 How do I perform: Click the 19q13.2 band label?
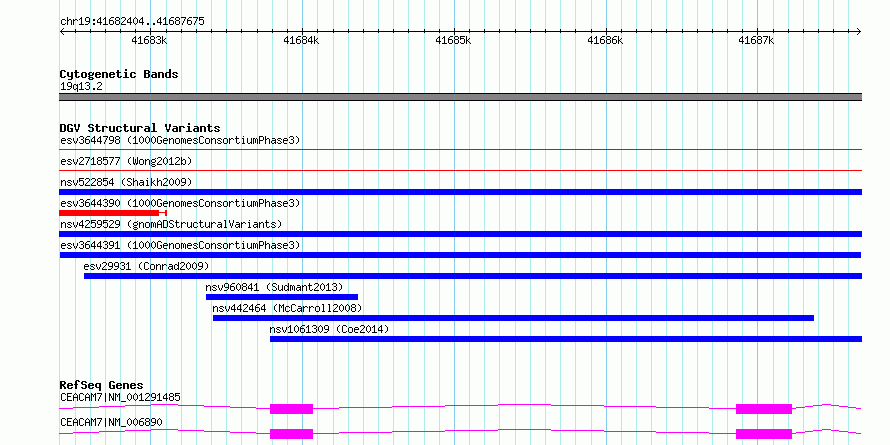(82, 87)
